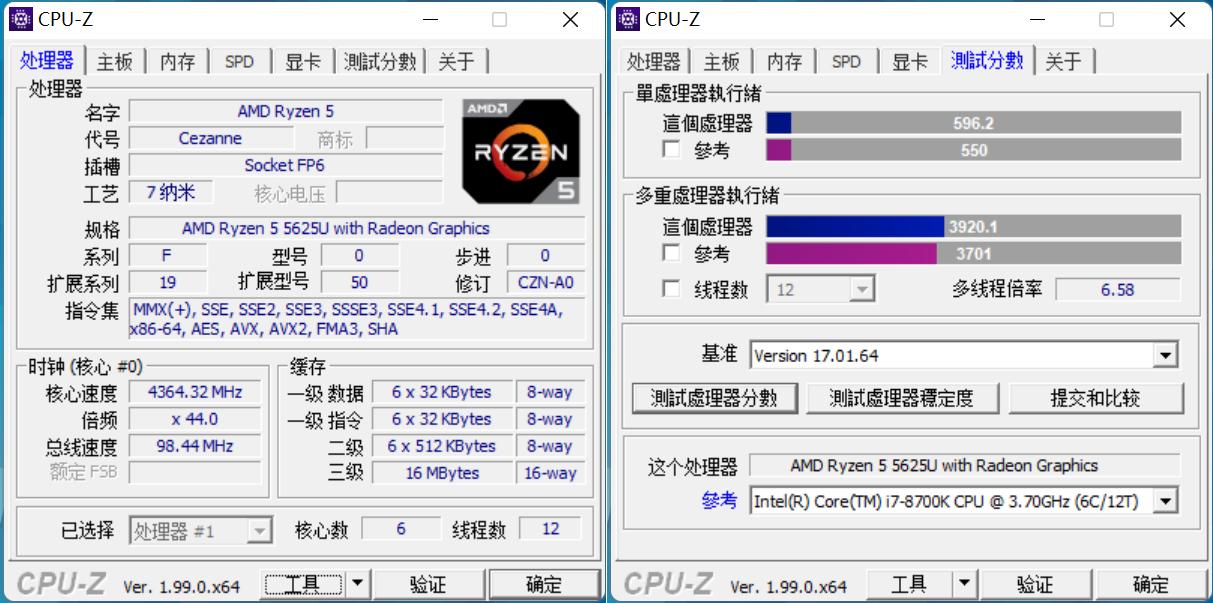
Task: Click the 核心速度 MHz value field
Action: pos(196,393)
